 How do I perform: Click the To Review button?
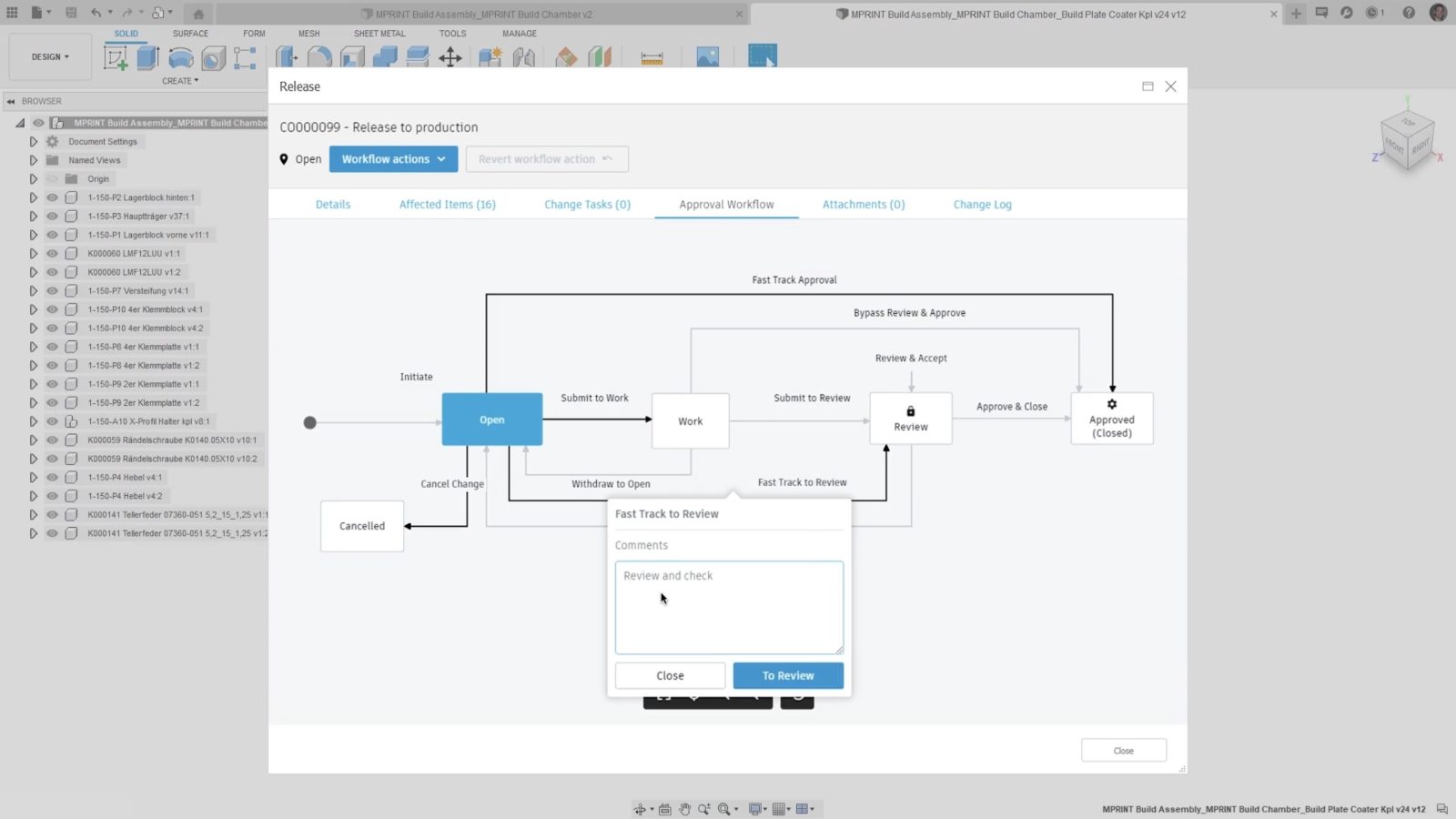pyautogui.click(x=787, y=675)
